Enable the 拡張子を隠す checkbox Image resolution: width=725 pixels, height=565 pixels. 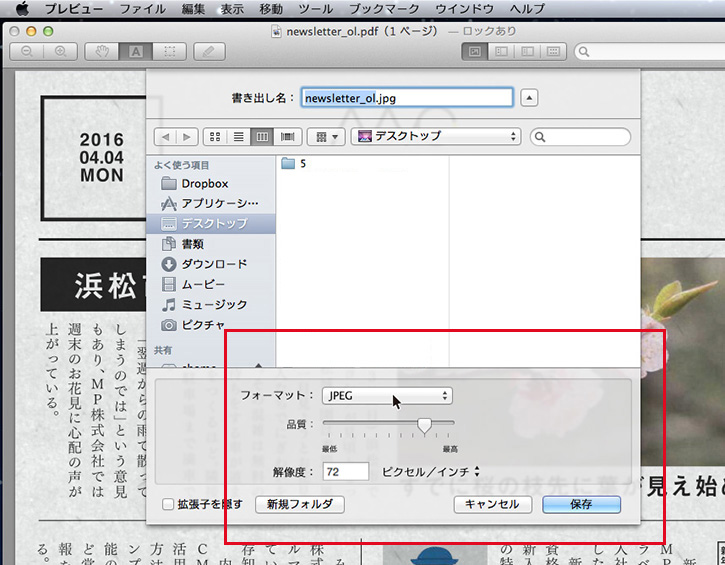point(168,505)
